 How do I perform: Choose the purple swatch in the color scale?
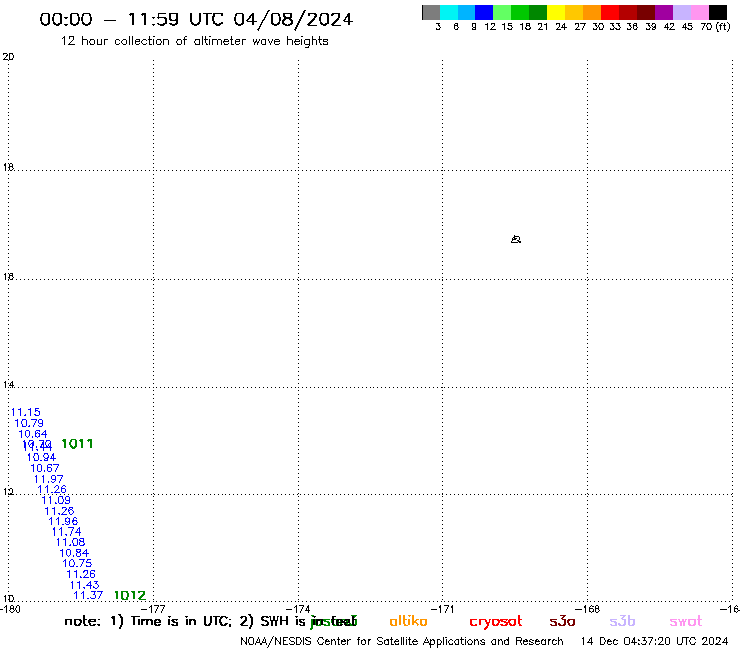(664, 12)
